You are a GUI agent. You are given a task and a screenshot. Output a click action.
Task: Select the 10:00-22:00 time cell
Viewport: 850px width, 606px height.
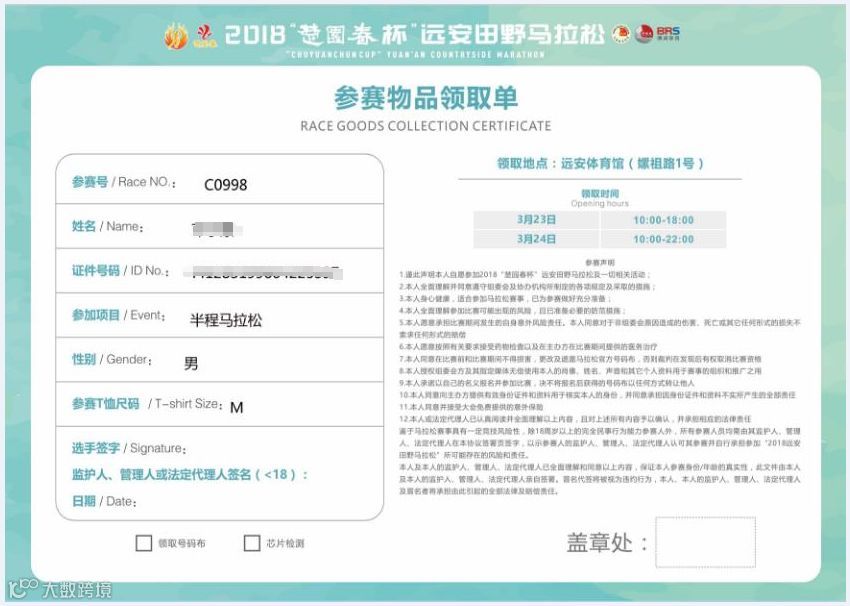pos(664,239)
